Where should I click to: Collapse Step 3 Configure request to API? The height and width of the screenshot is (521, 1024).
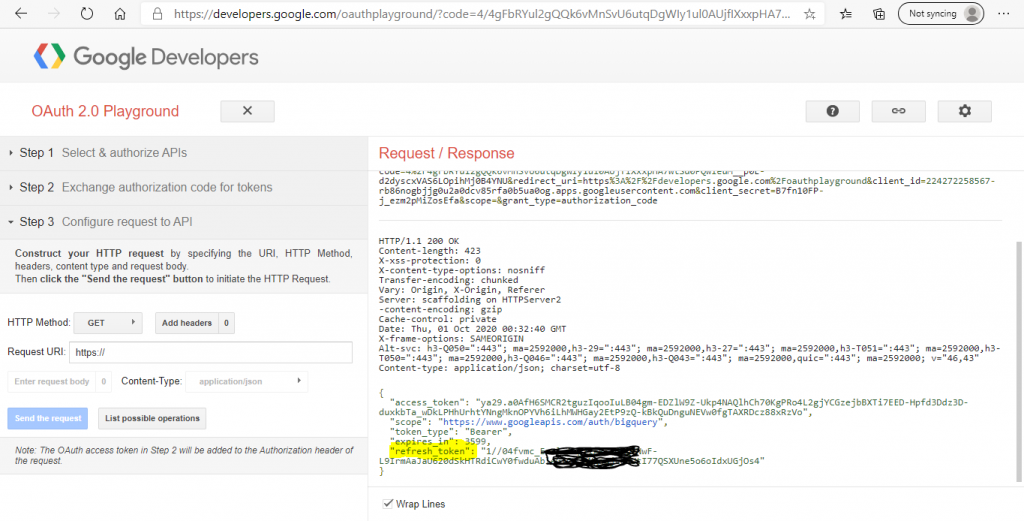(184, 222)
